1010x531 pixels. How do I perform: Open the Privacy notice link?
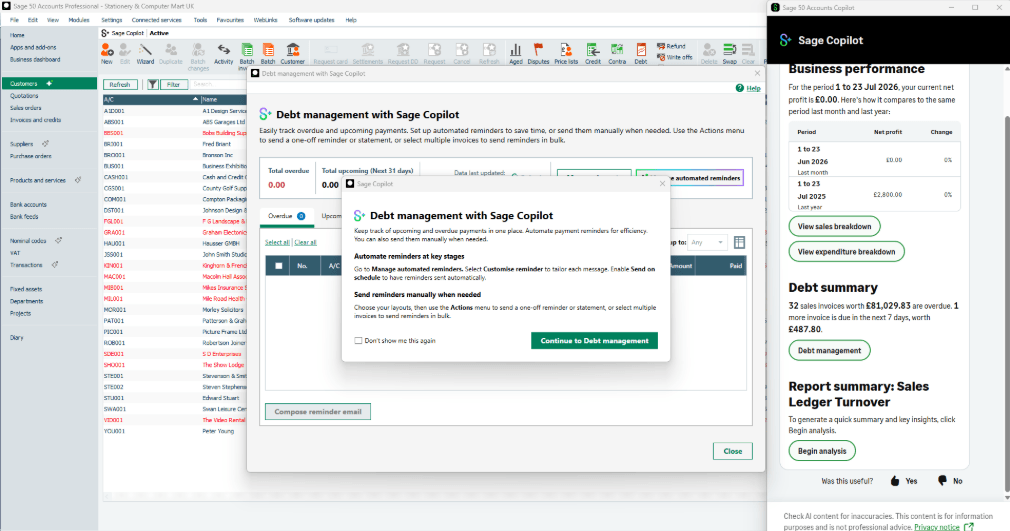click(937, 527)
